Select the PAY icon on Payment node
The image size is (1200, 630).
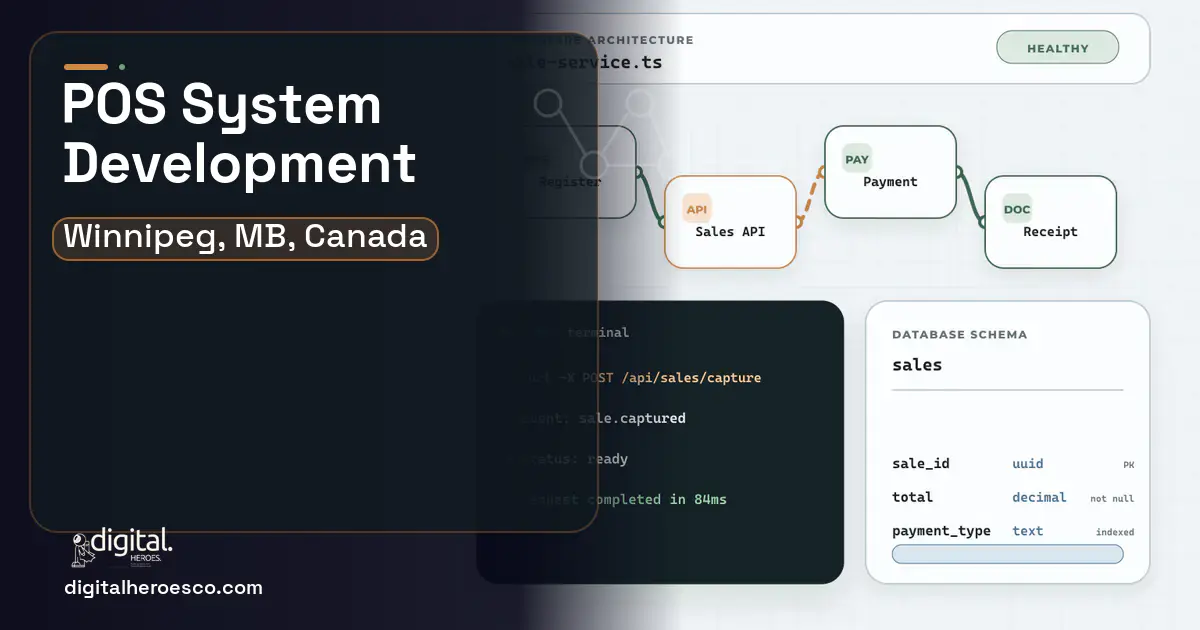tap(857, 159)
